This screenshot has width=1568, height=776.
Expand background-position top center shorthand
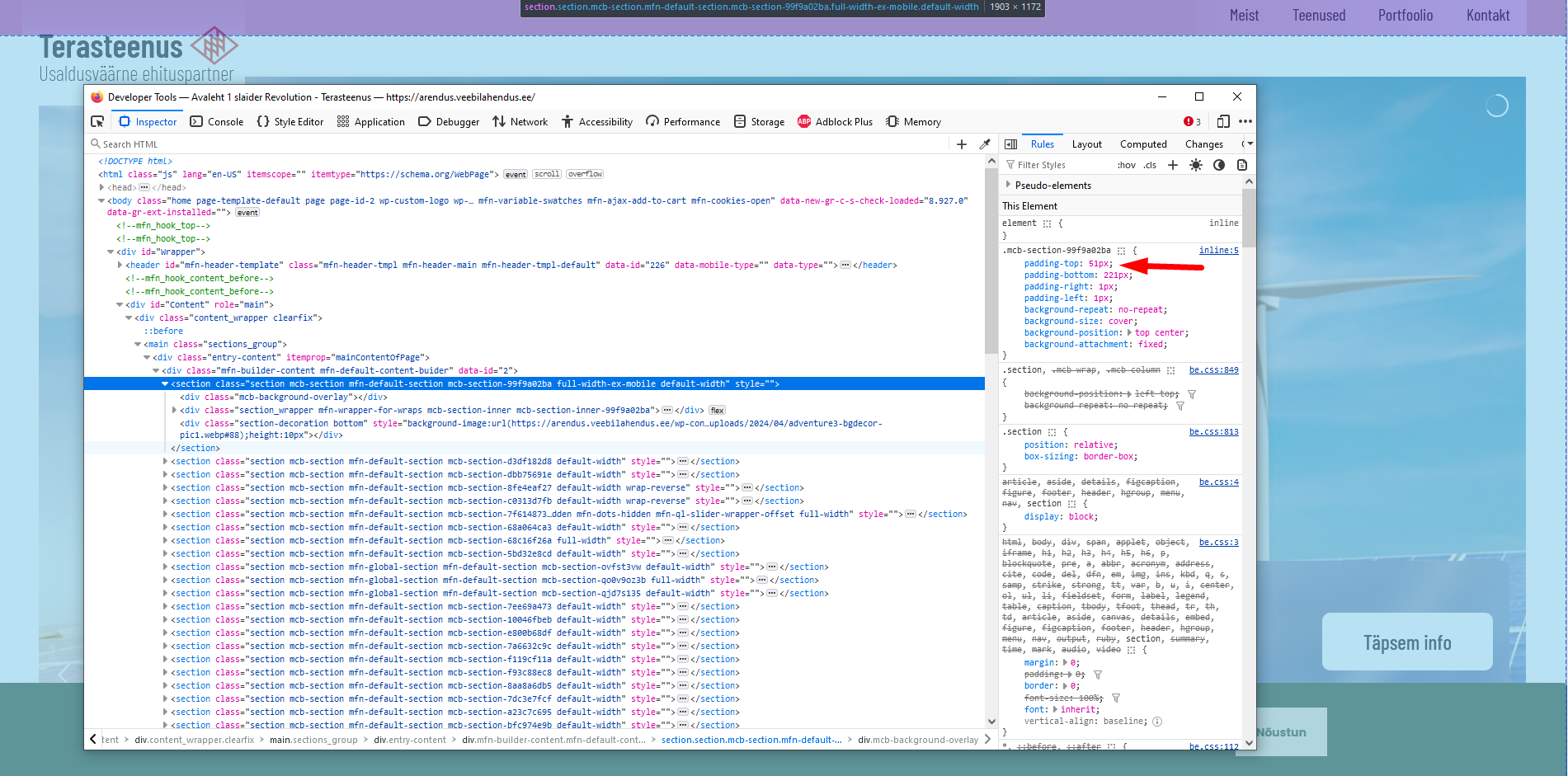coord(1129,332)
